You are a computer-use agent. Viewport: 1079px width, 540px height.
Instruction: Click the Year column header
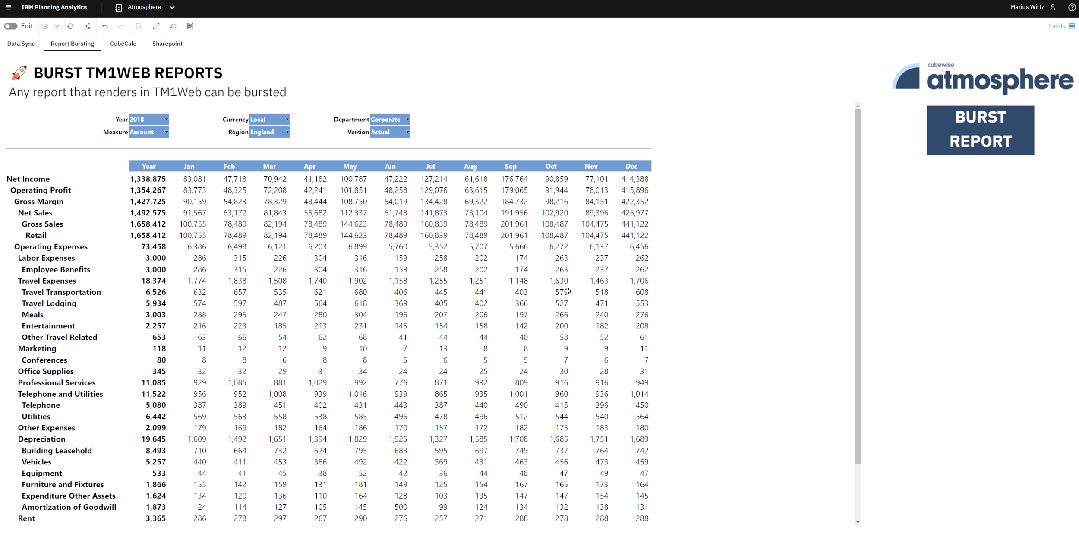(x=149, y=166)
